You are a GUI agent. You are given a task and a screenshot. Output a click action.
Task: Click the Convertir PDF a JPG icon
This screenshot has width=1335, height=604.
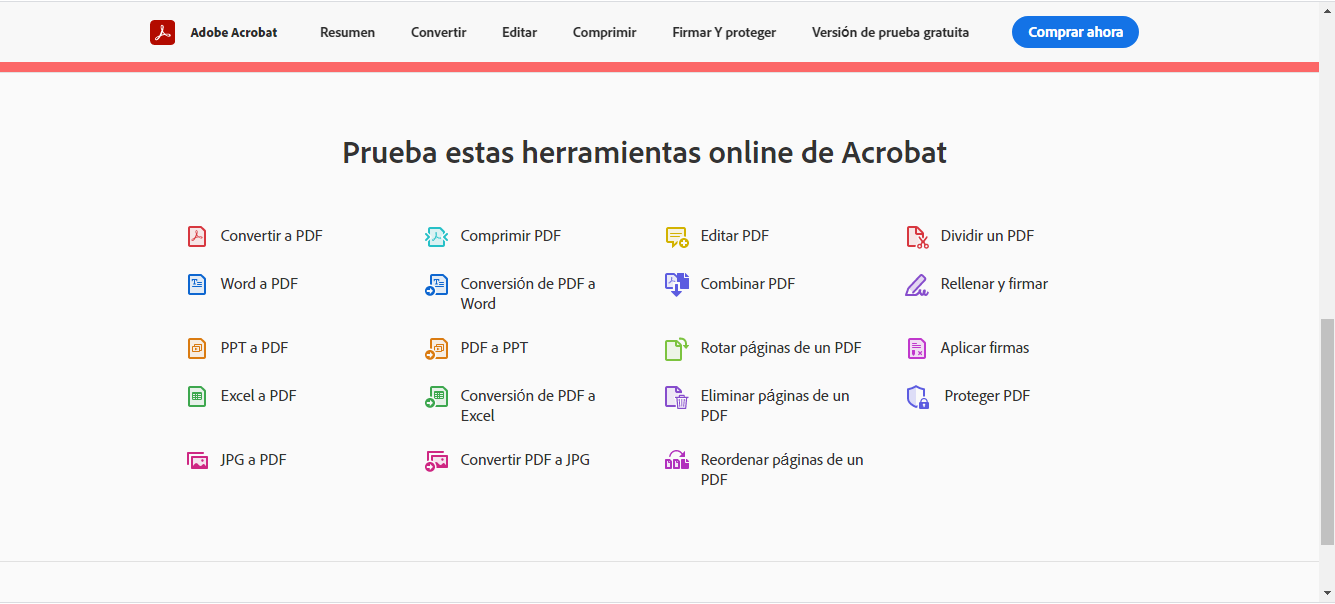pyautogui.click(x=437, y=461)
